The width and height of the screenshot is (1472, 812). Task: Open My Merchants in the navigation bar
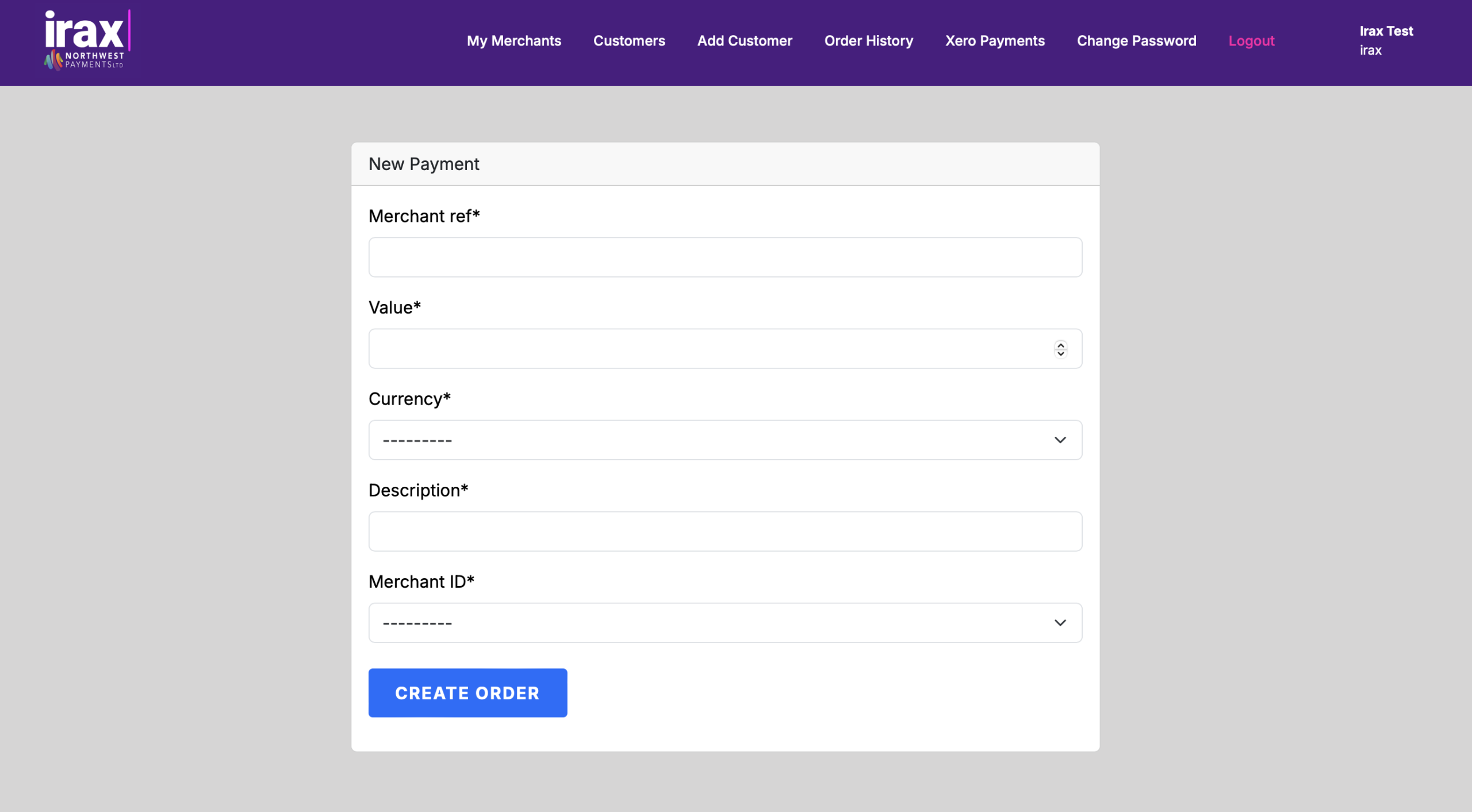click(513, 41)
